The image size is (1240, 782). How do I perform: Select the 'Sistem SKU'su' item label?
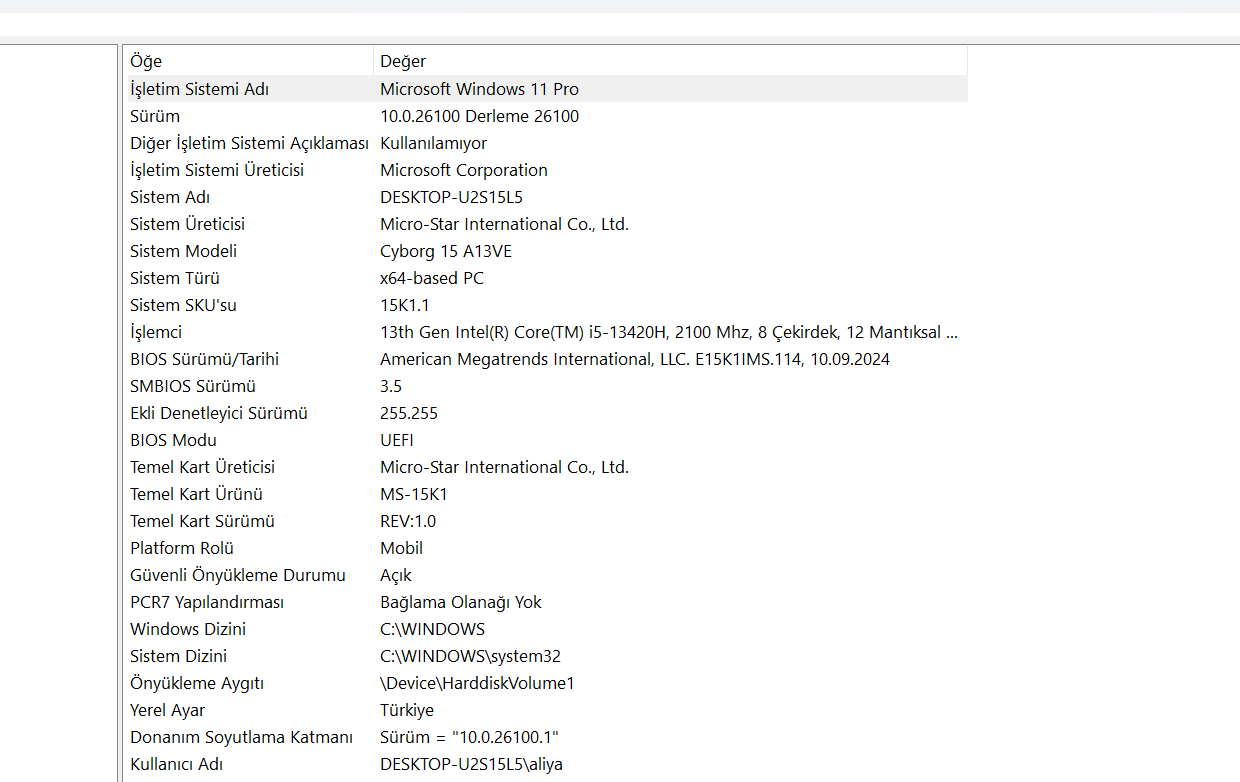(183, 305)
